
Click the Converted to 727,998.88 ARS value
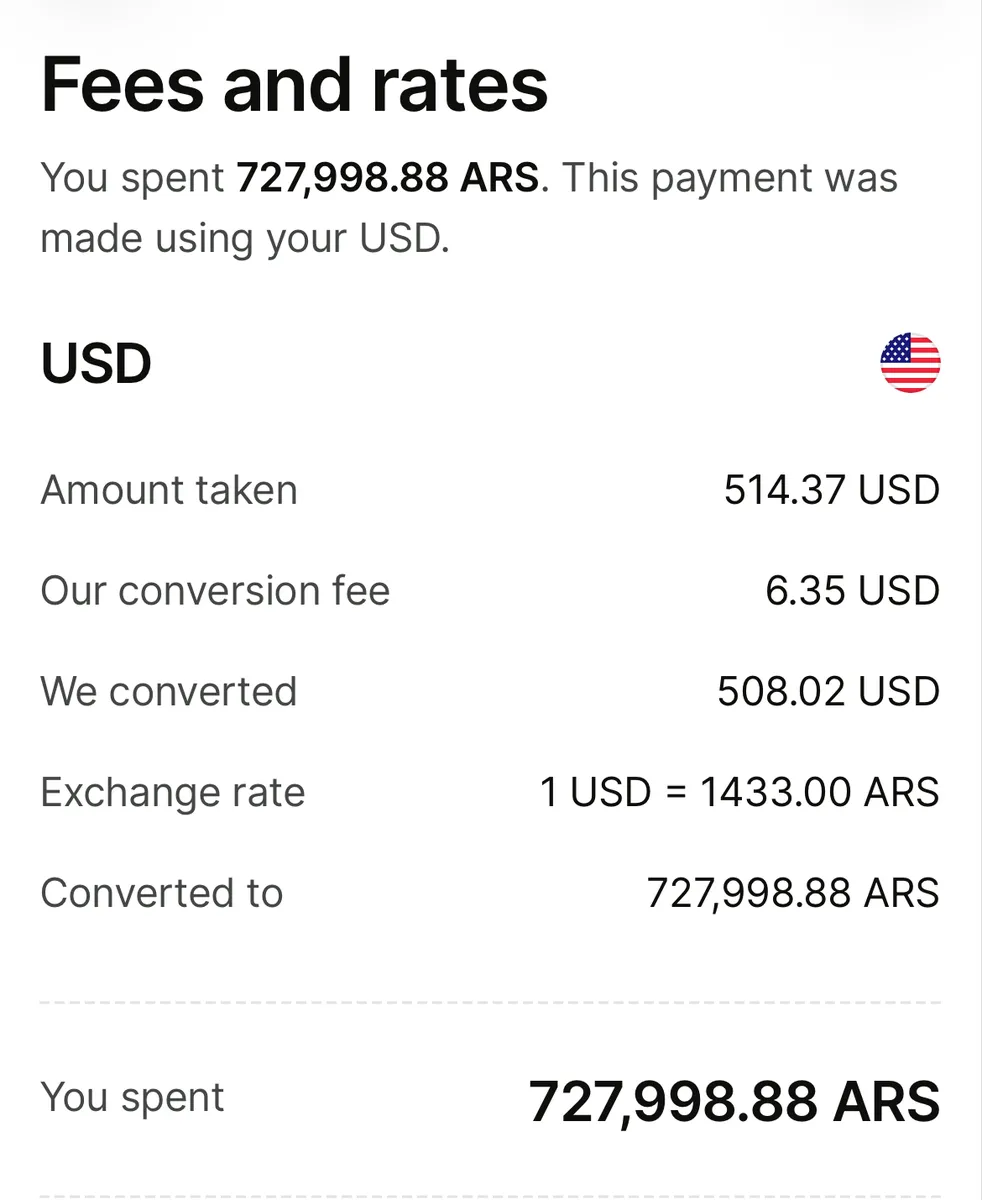793,893
